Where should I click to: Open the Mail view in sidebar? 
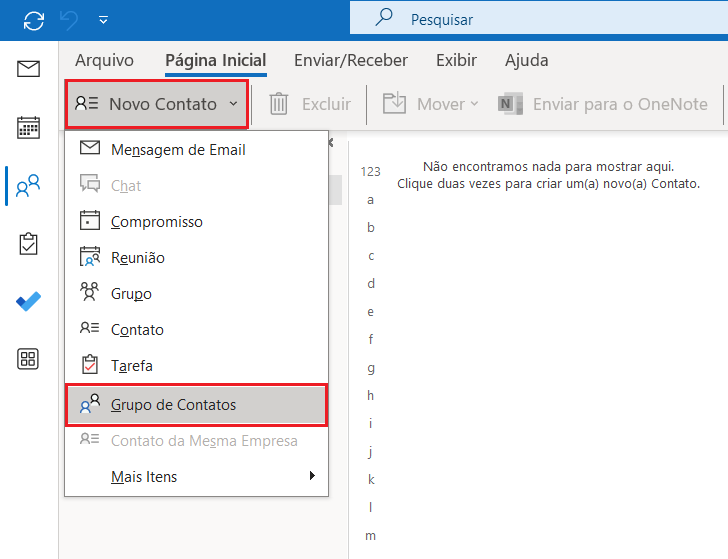(x=28, y=69)
